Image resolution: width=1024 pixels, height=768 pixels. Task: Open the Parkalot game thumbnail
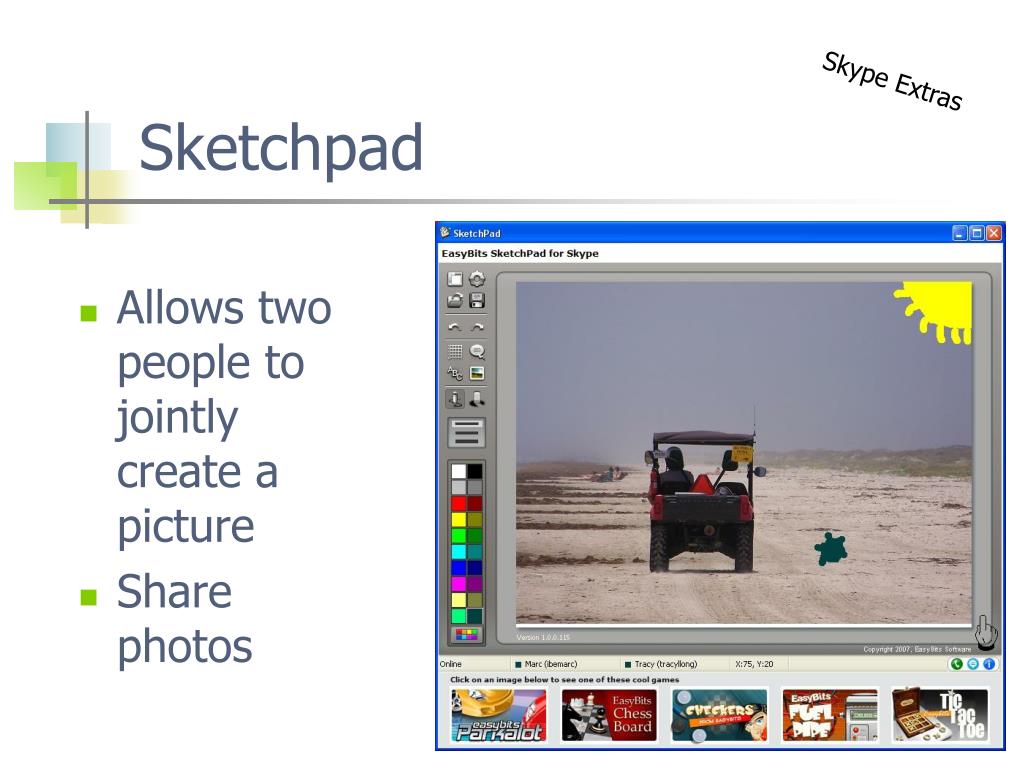coord(499,716)
